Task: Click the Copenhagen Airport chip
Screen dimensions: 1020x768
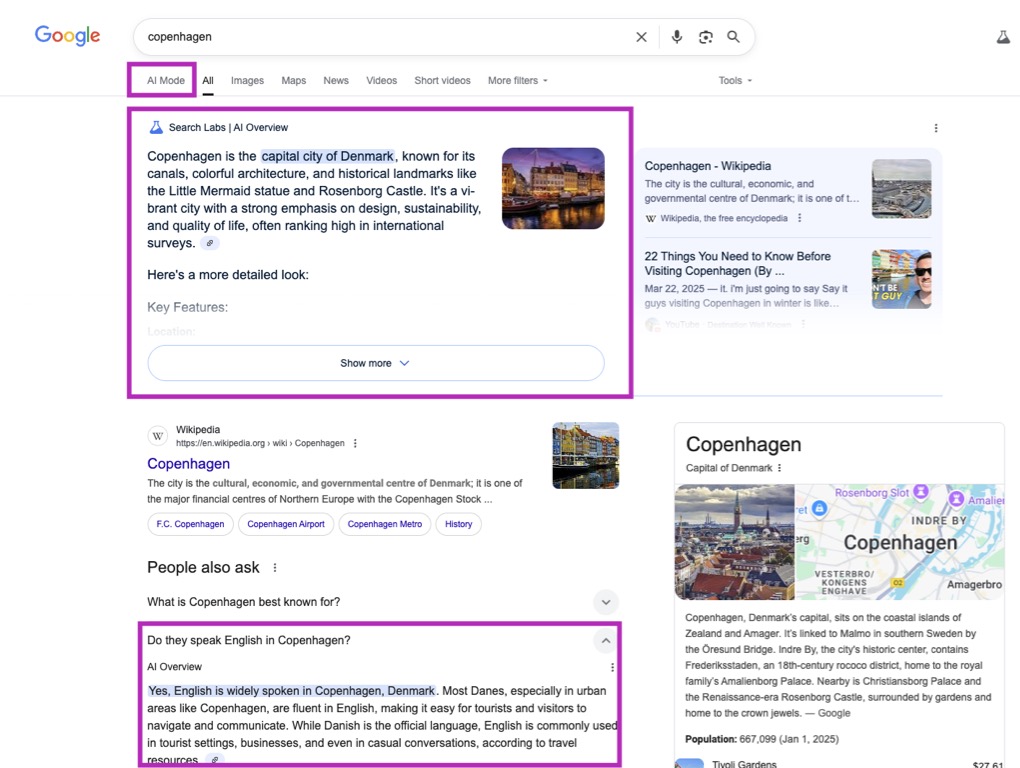Action: pos(286,524)
